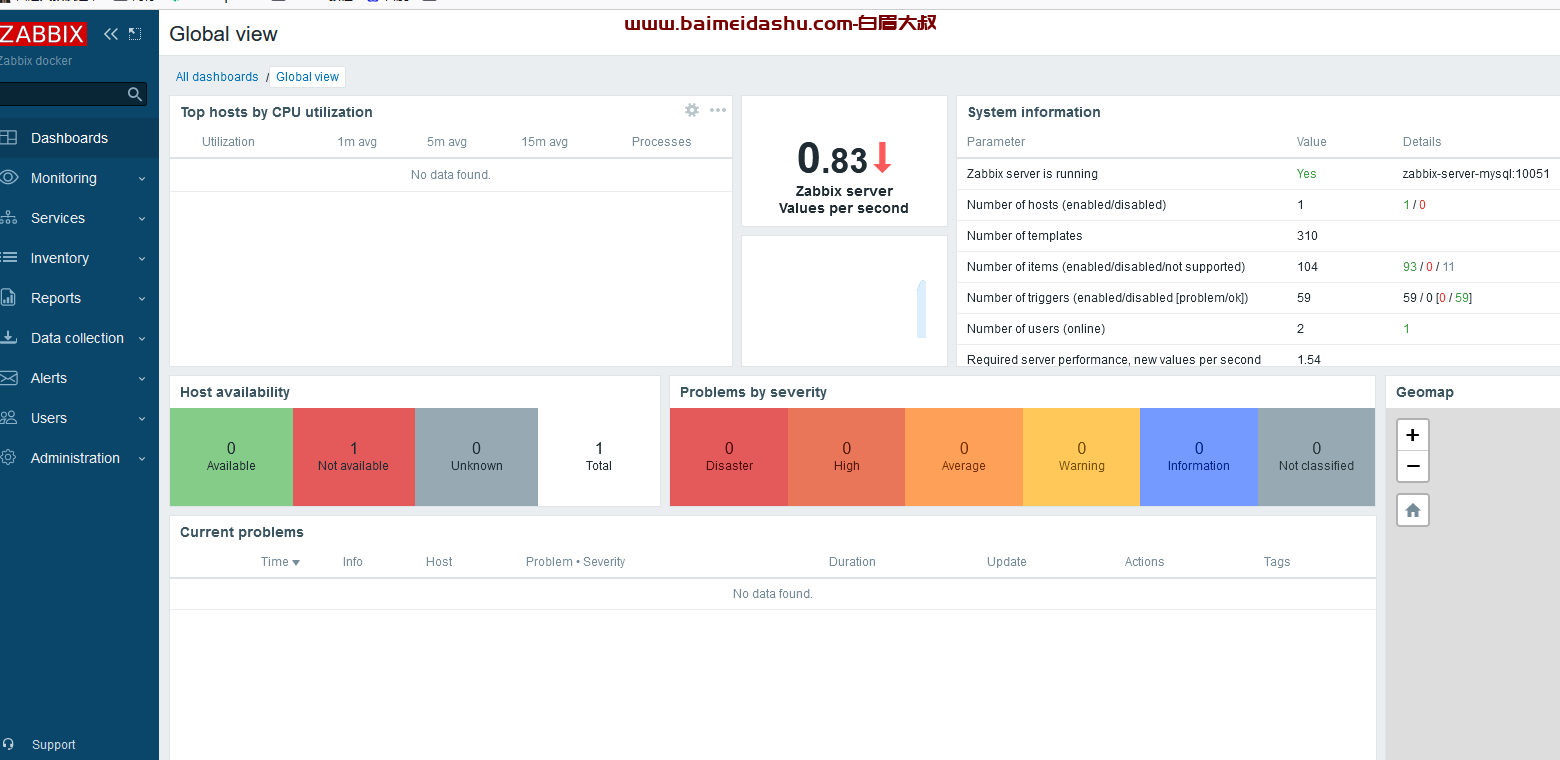This screenshot has height=760, width=1560.
Task: Open the Services menu item
Action: pos(79,218)
